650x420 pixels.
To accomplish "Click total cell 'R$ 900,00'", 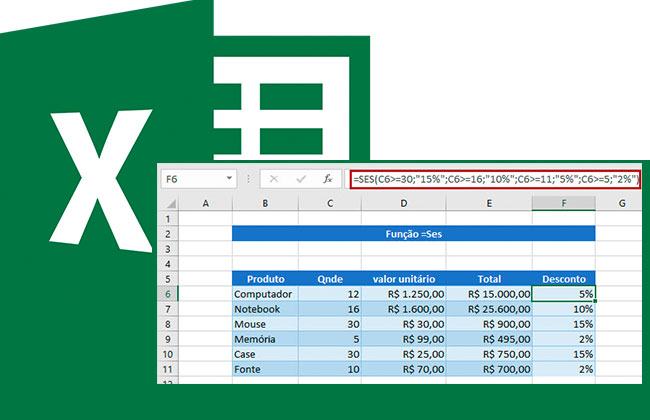I will (x=489, y=324).
